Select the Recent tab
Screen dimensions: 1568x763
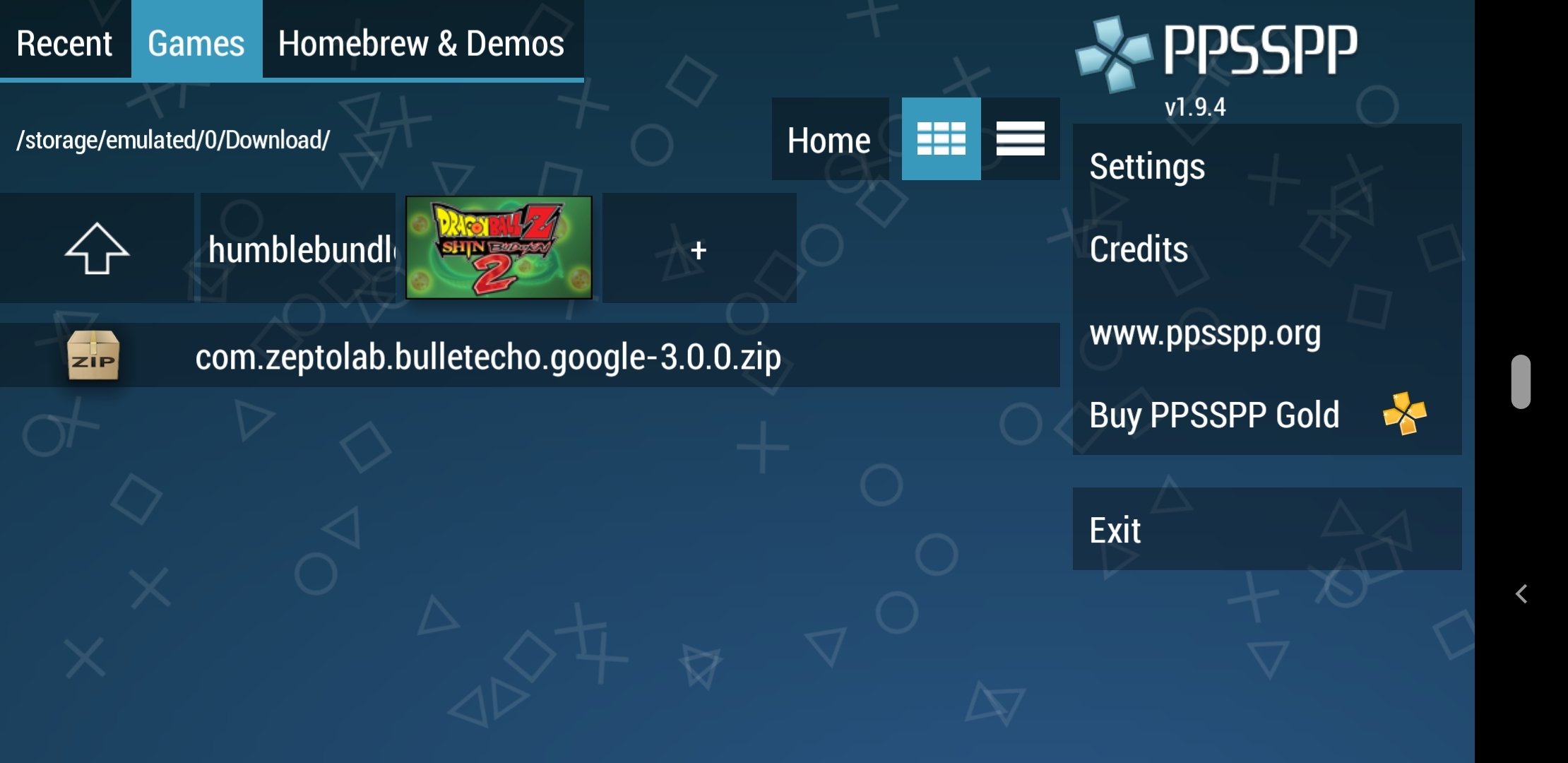point(64,40)
